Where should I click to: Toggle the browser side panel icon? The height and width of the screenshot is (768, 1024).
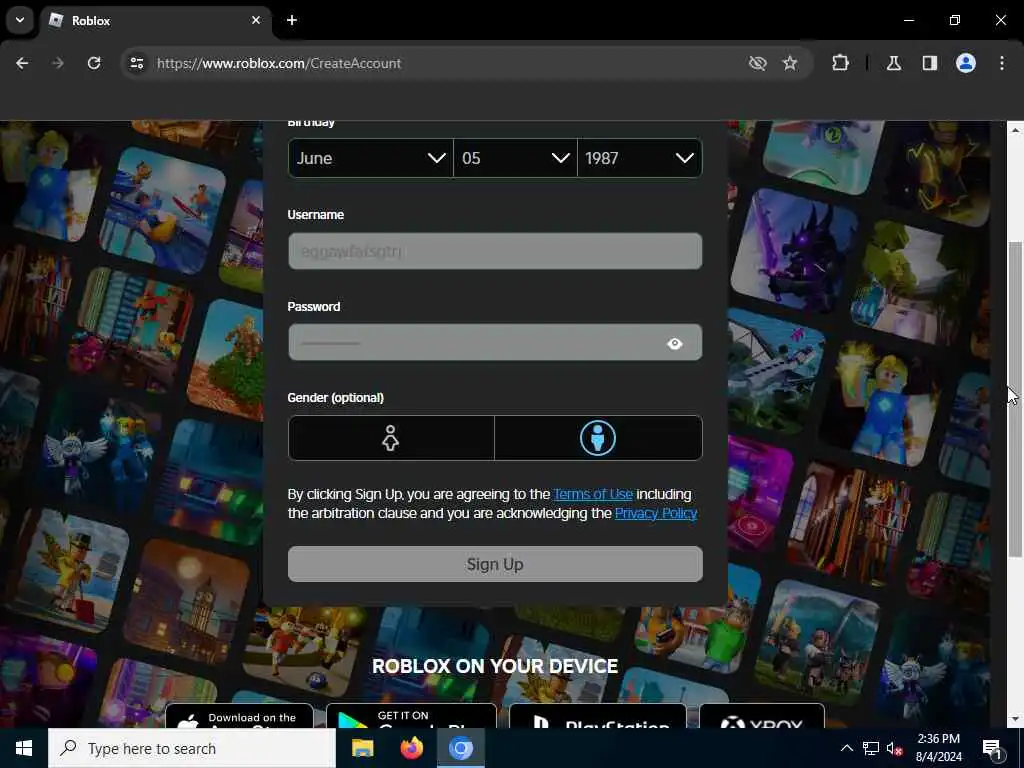tap(930, 63)
